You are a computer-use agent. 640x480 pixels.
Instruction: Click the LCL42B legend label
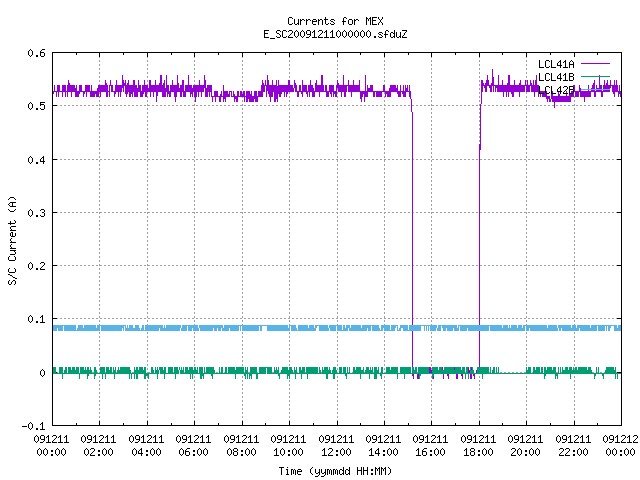point(556,90)
